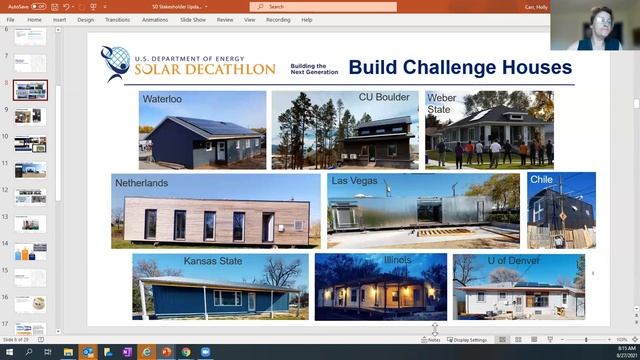
Task: Start Slide Show from status bar icon
Action: (550, 340)
